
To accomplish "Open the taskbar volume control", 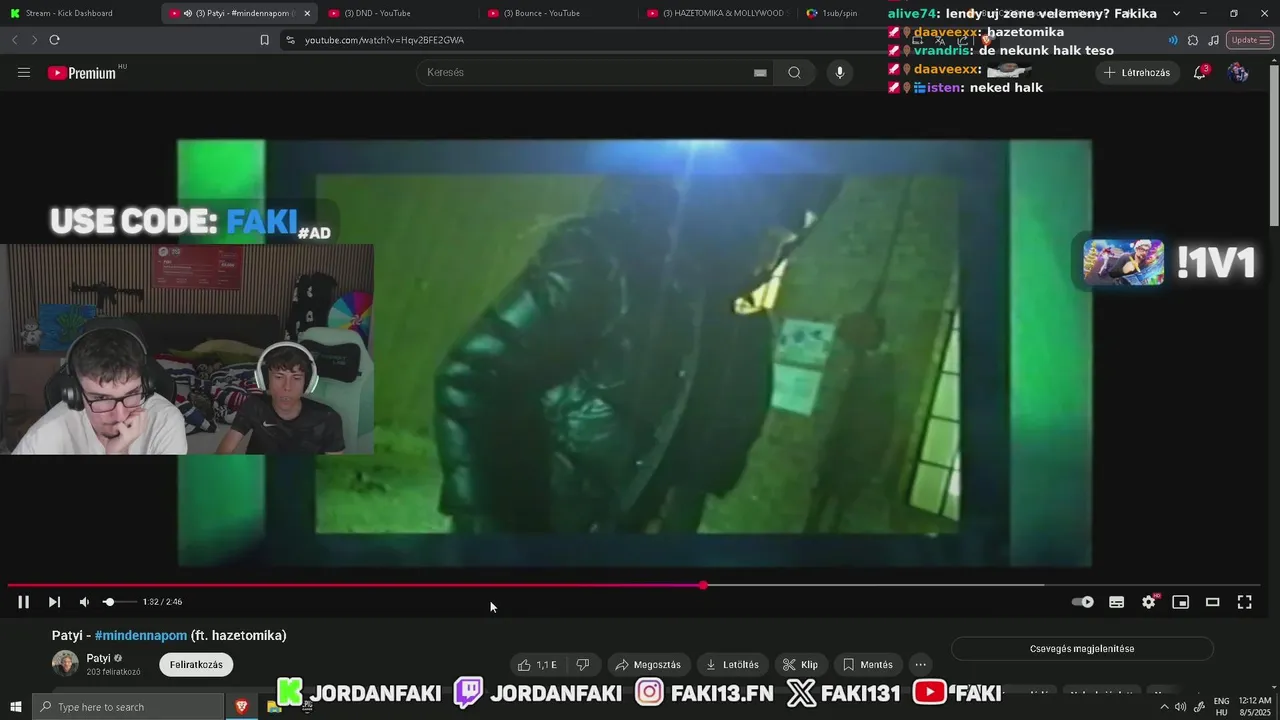I will coord(1180,707).
